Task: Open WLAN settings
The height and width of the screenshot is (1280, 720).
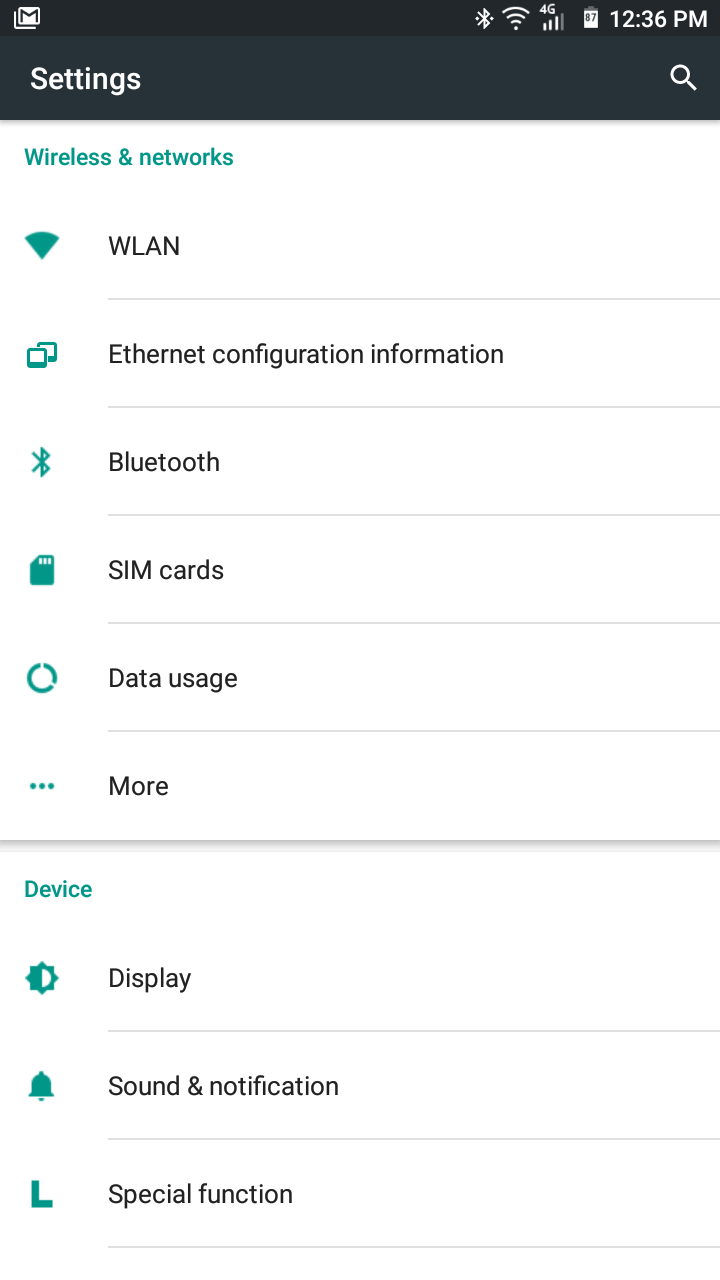Action: pos(360,245)
